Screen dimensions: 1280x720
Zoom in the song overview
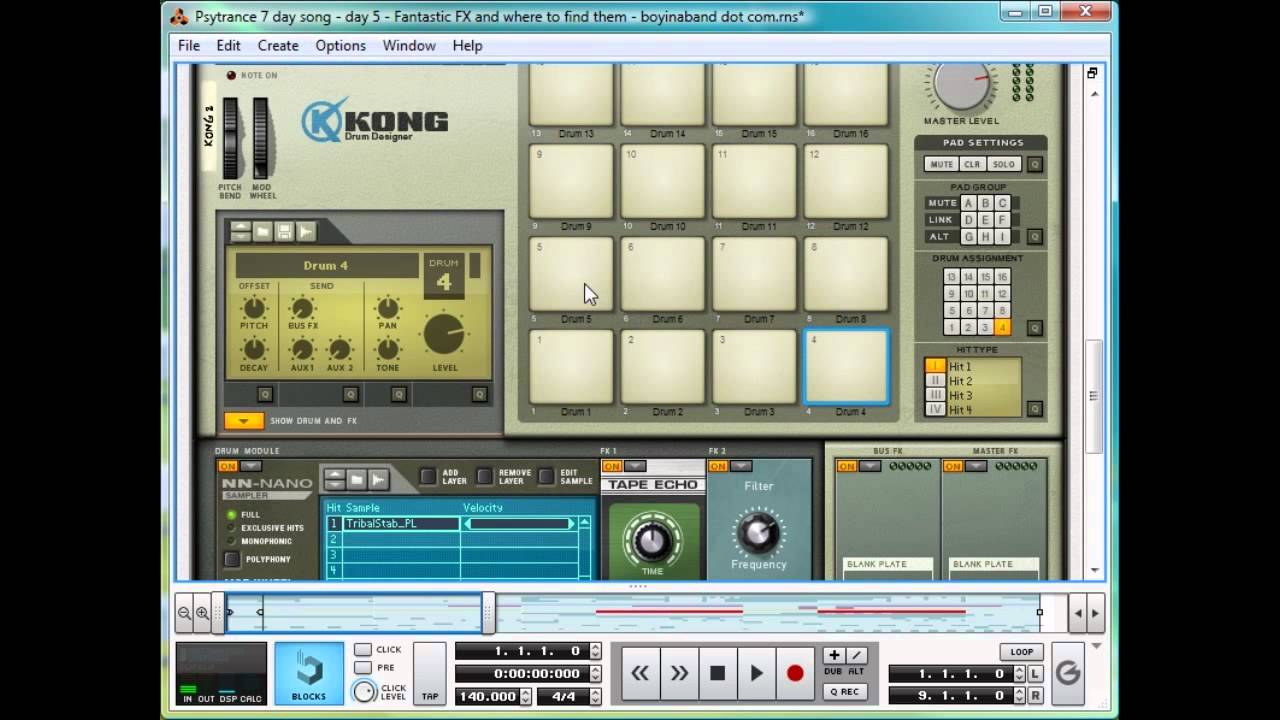pos(202,613)
